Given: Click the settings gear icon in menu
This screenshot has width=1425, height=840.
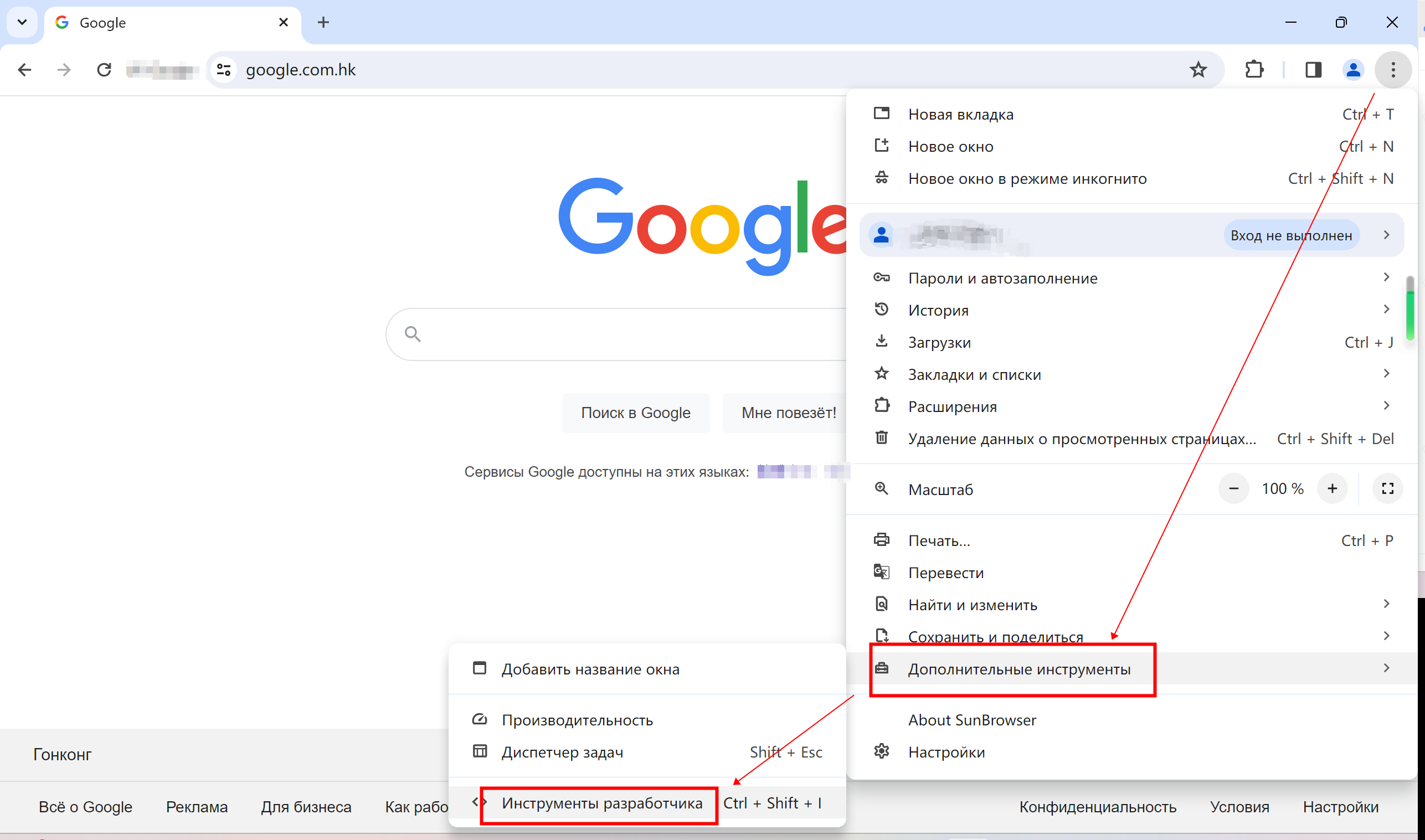Looking at the screenshot, I should [x=882, y=752].
